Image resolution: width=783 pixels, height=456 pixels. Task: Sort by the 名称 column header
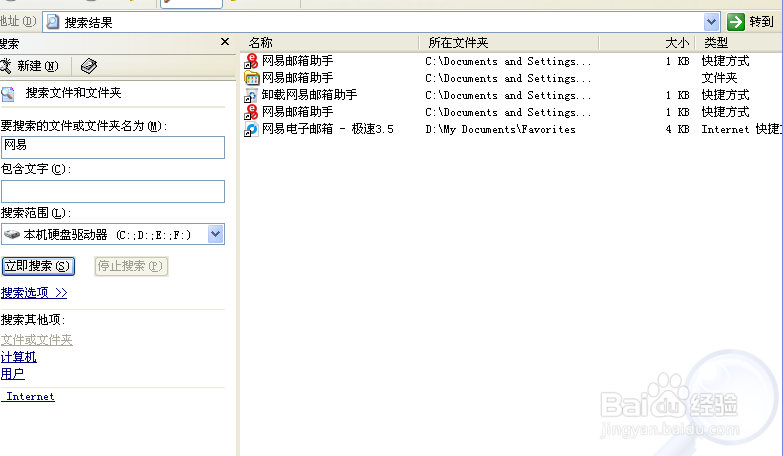(x=330, y=43)
